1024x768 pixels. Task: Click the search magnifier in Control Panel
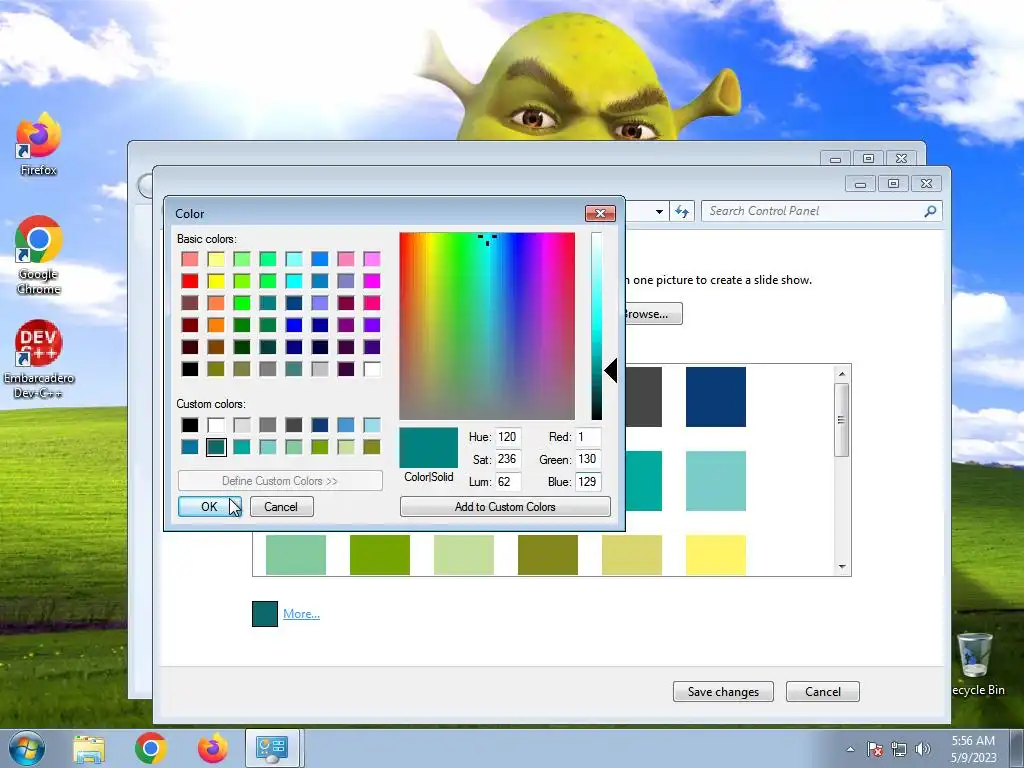(x=930, y=211)
